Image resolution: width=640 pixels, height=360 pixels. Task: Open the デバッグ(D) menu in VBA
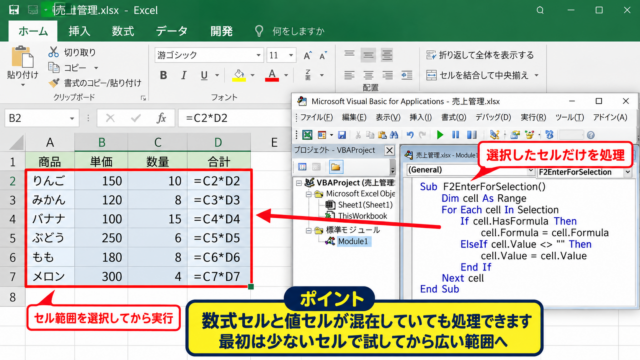(493, 118)
